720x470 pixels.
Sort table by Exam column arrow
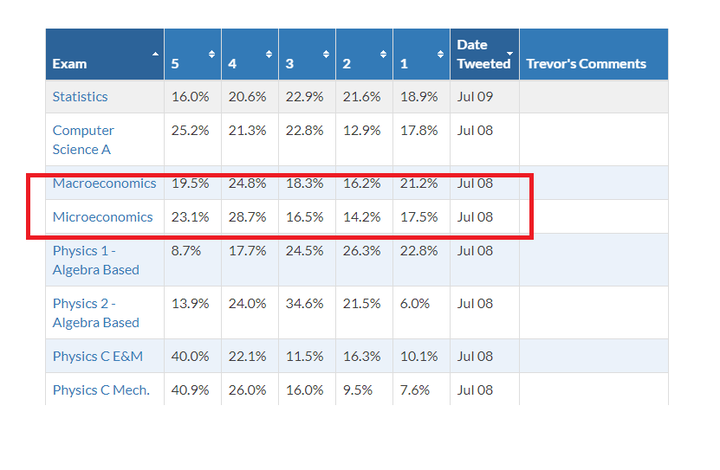pos(155,52)
